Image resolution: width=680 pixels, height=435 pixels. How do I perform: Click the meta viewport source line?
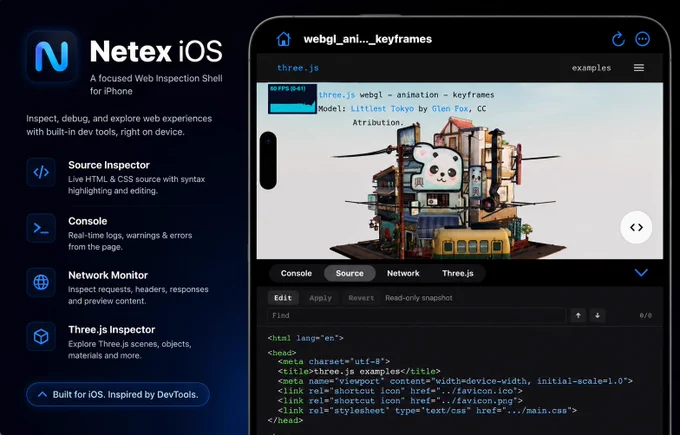coord(455,381)
